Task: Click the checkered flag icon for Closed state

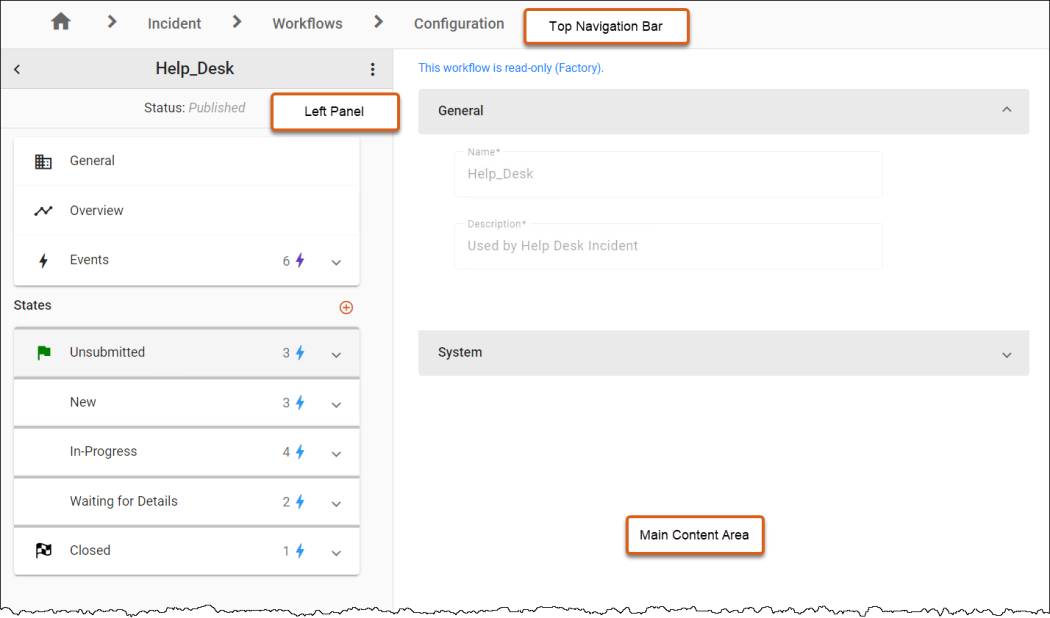Action: pos(43,549)
